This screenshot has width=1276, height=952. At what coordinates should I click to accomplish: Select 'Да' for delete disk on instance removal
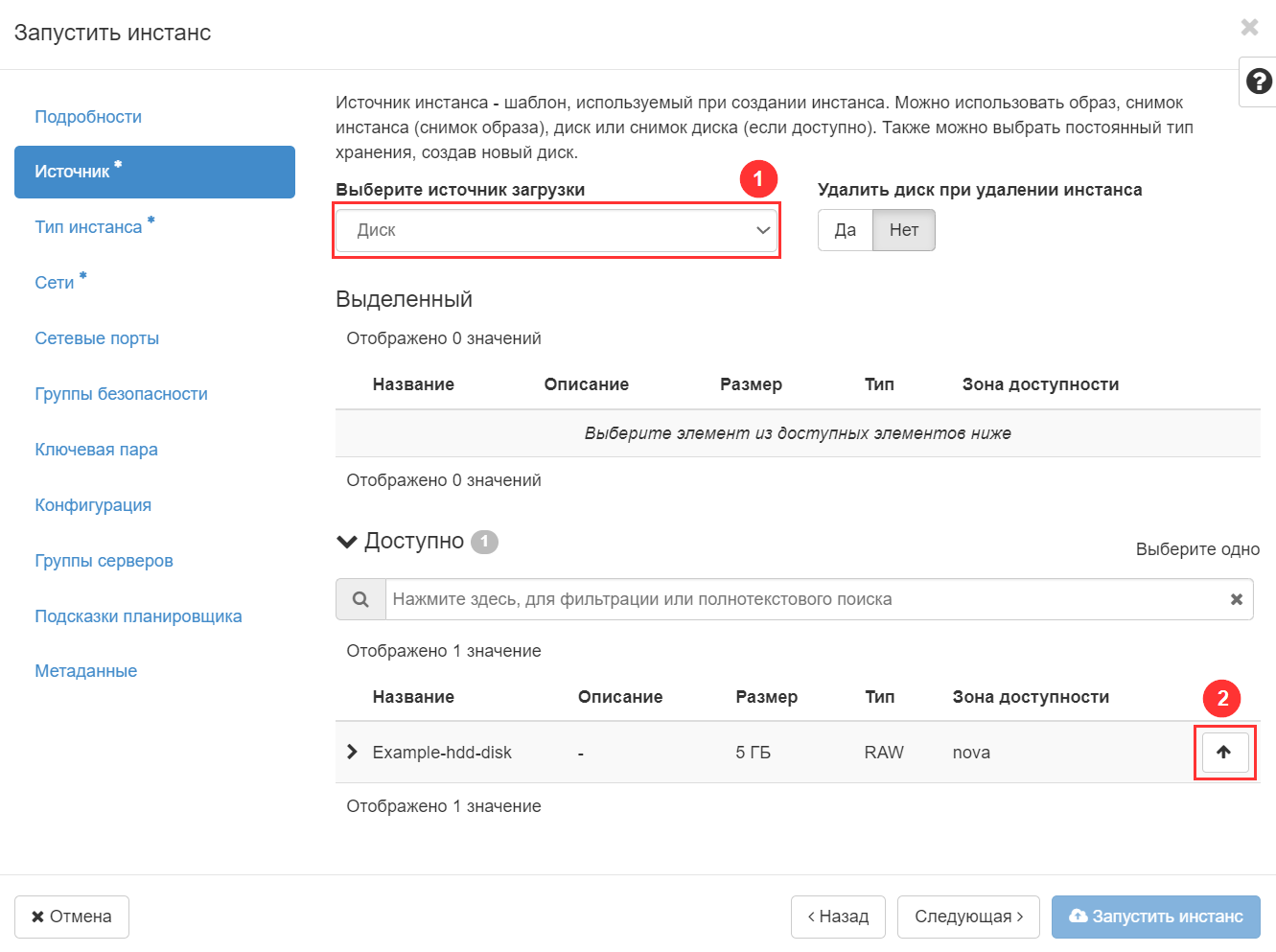[x=845, y=230]
